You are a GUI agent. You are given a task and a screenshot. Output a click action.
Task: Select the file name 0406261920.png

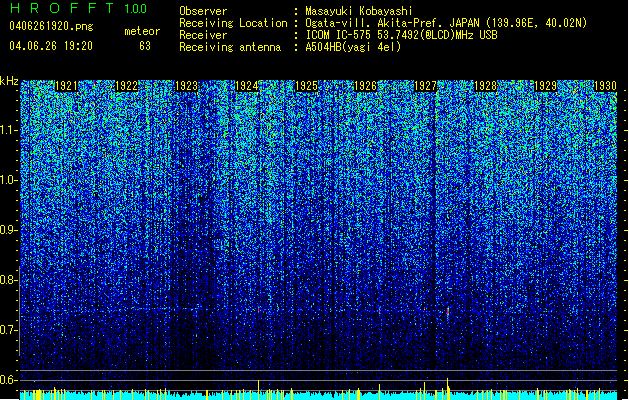(x=51, y=26)
